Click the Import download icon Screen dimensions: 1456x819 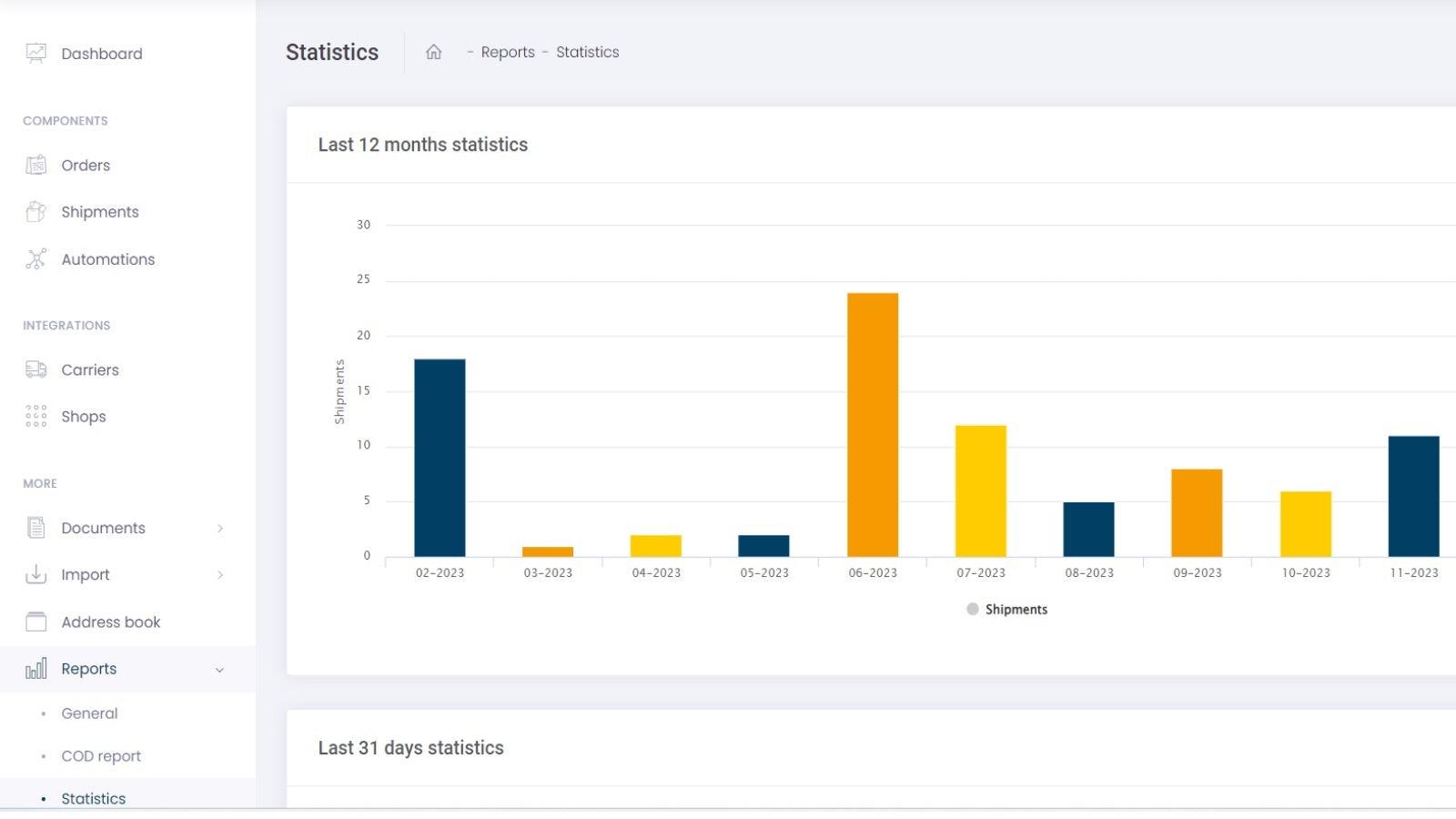click(x=35, y=575)
